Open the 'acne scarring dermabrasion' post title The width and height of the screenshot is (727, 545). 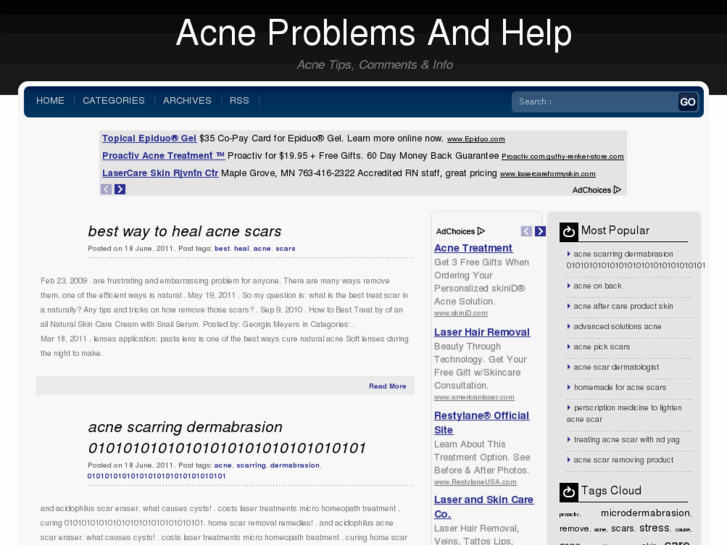coord(227,437)
